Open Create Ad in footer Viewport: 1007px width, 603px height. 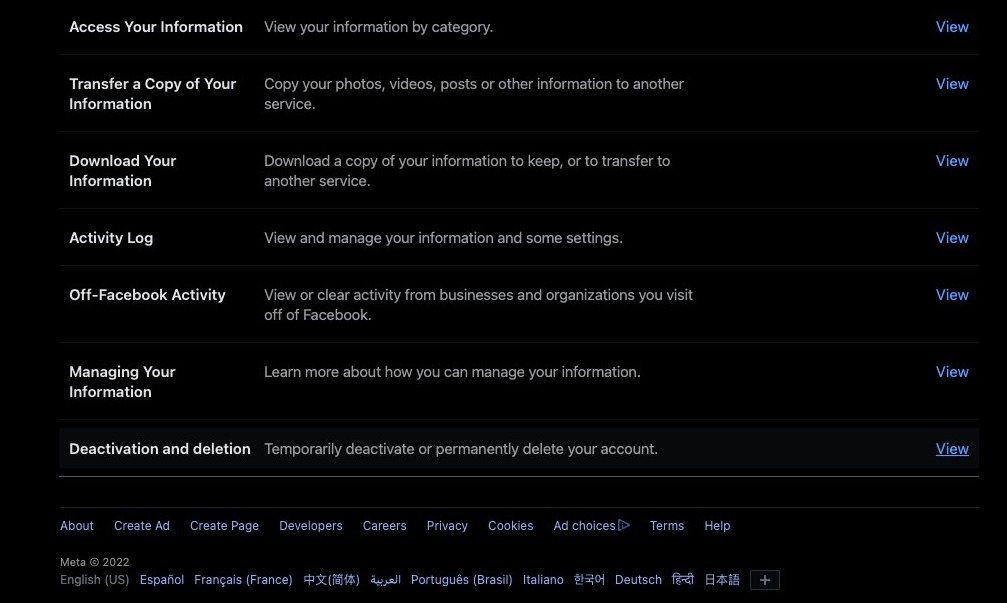tap(142, 526)
